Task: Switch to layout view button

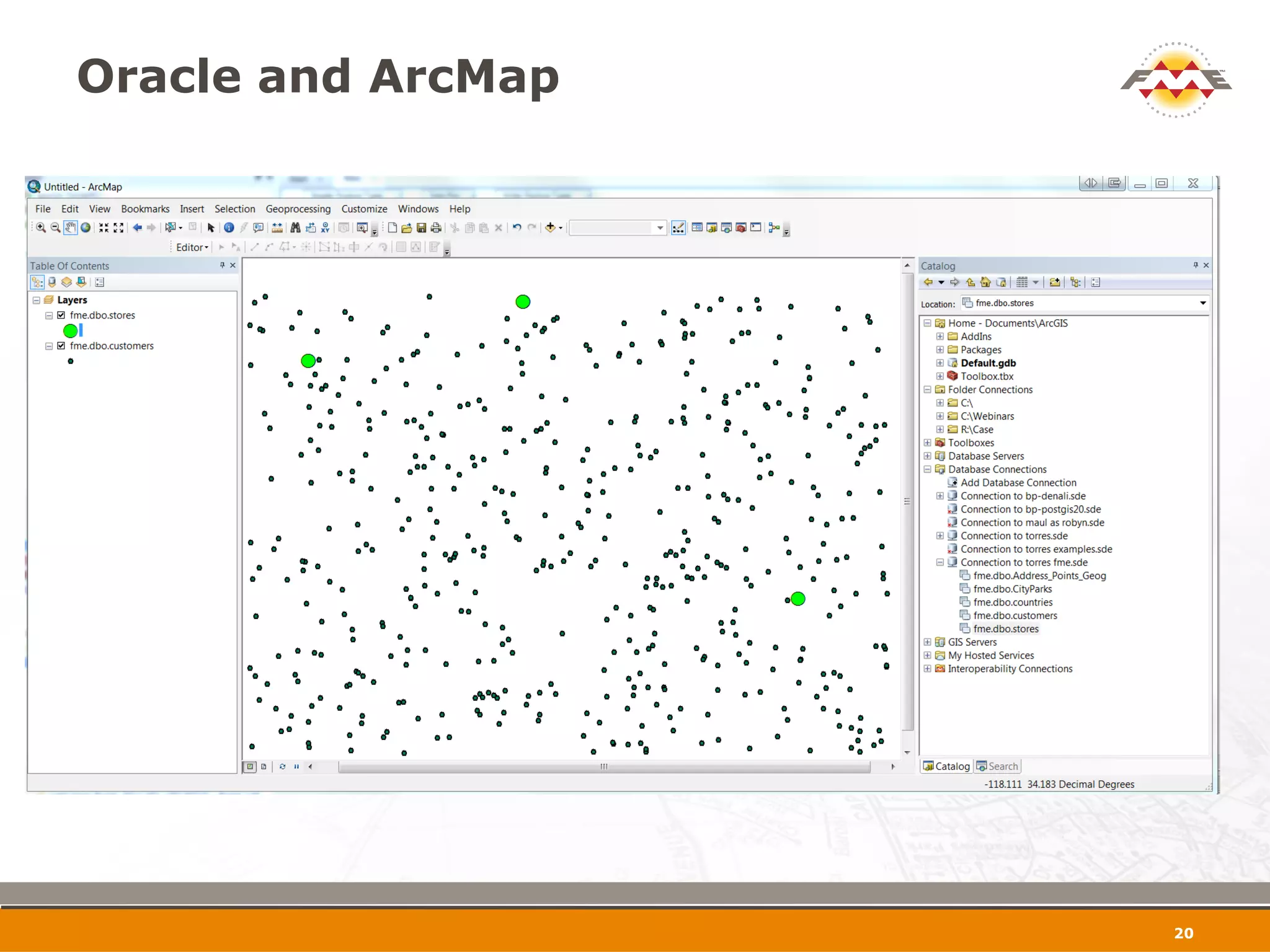Action: tap(264, 767)
